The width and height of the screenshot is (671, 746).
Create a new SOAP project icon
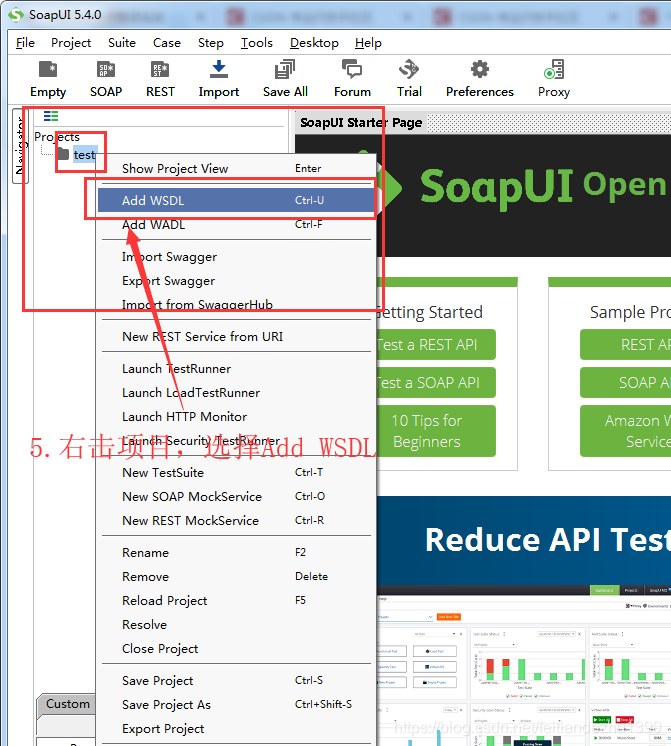pyautogui.click(x=106, y=69)
